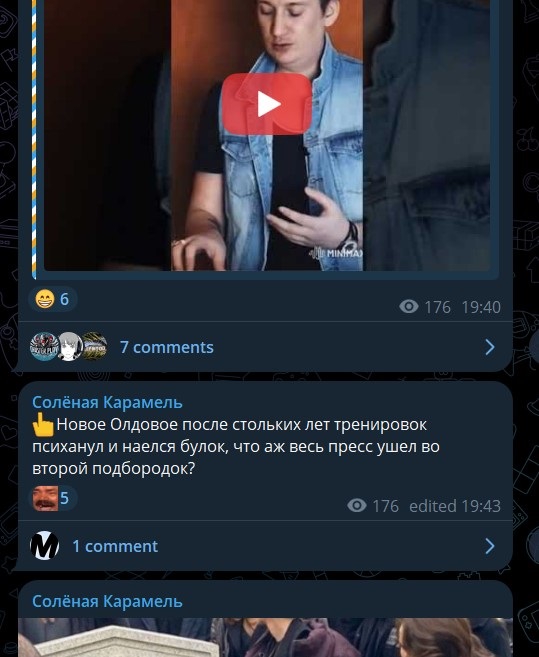Click the edited 19:43 timestamp
This screenshot has height=657, width=539.
click(455, 506)
